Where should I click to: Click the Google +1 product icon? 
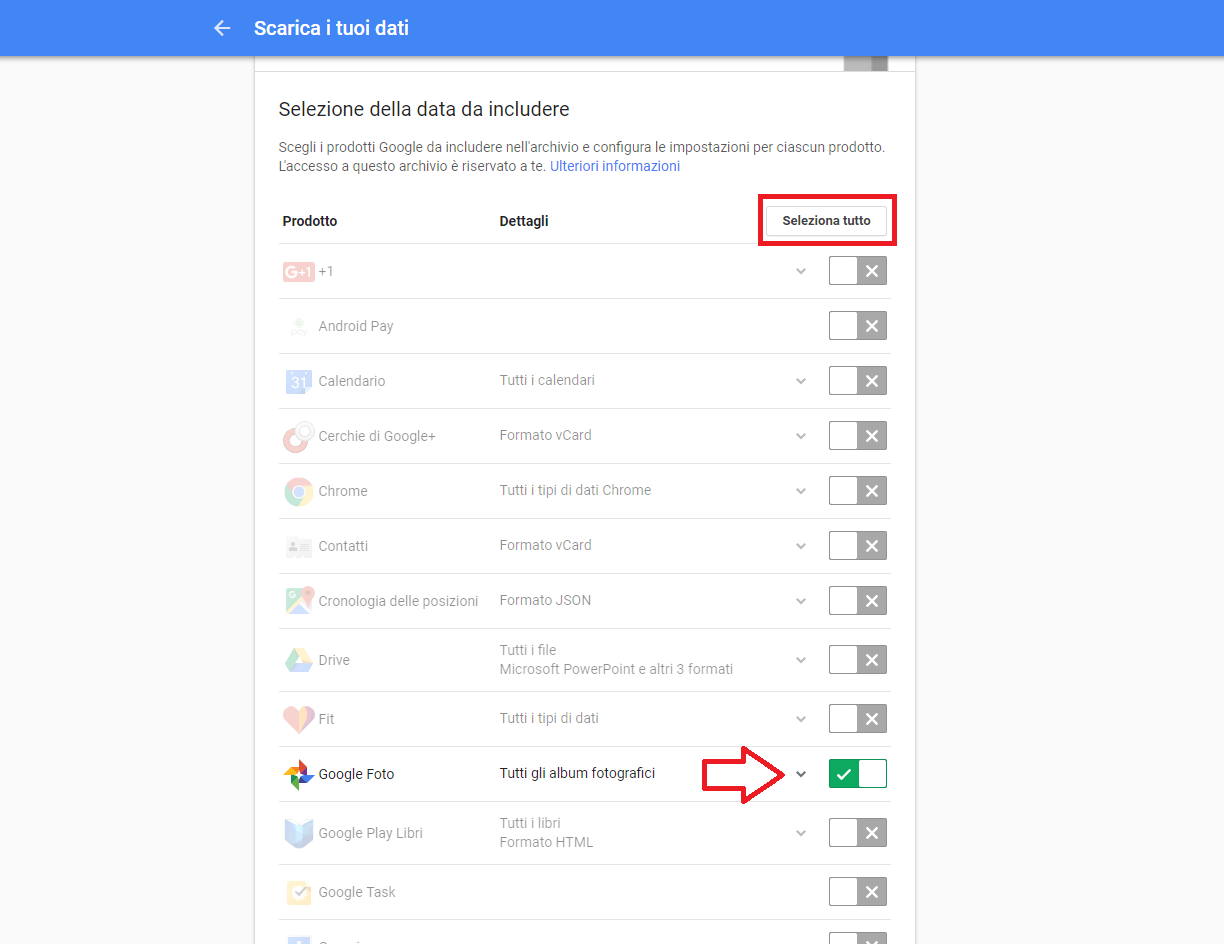tap(298, 271)
